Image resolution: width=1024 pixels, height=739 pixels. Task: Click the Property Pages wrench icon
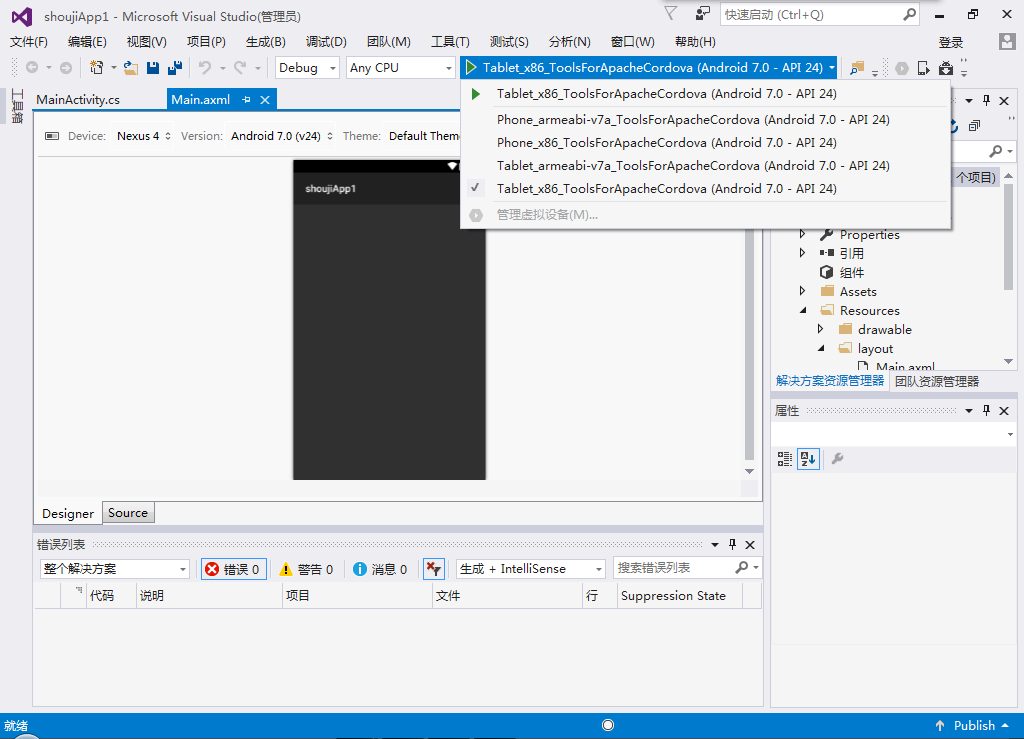837,459
